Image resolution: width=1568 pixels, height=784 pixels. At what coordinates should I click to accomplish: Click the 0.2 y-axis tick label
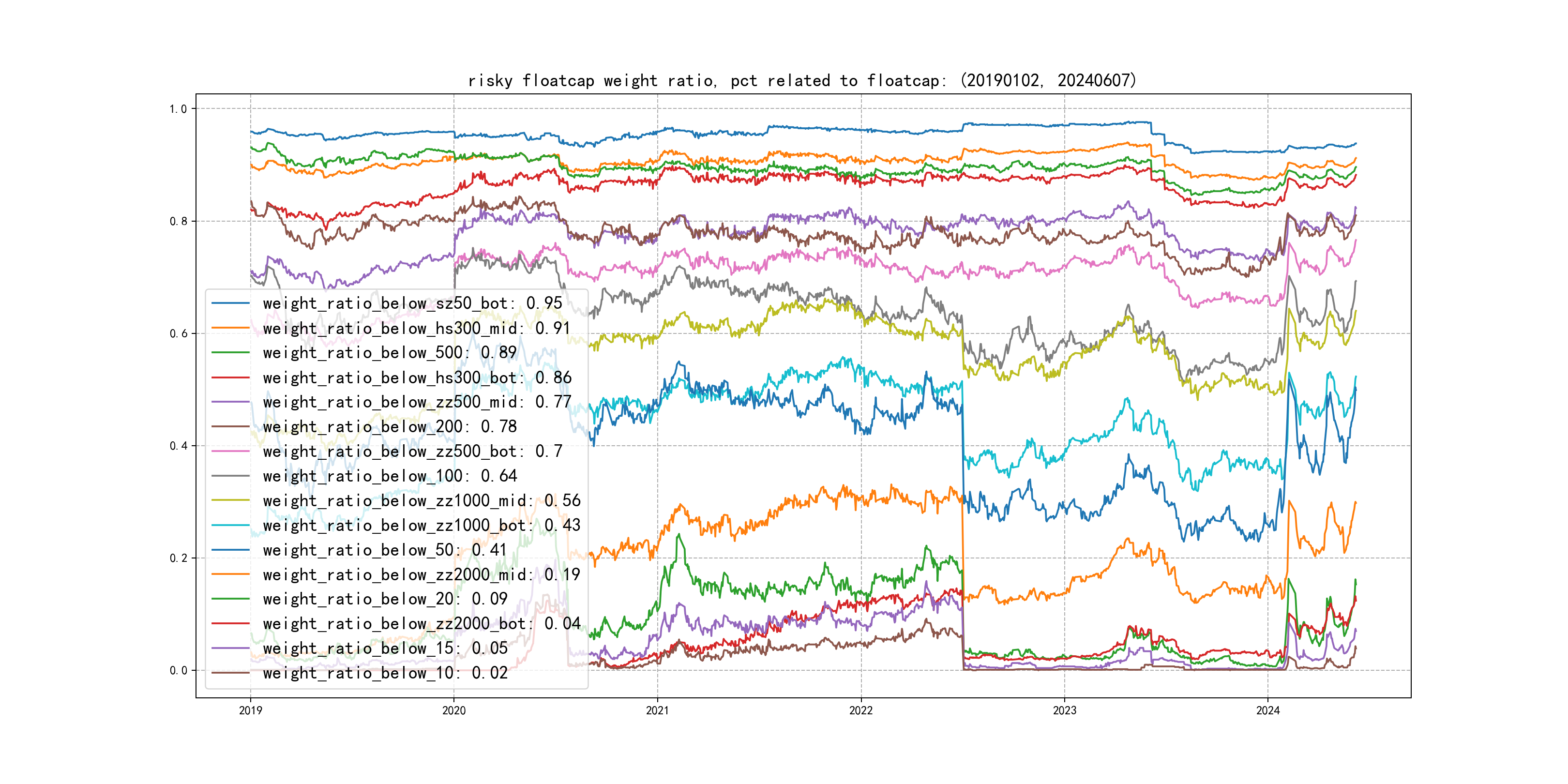pyautogui.click(x=178, y=558)
